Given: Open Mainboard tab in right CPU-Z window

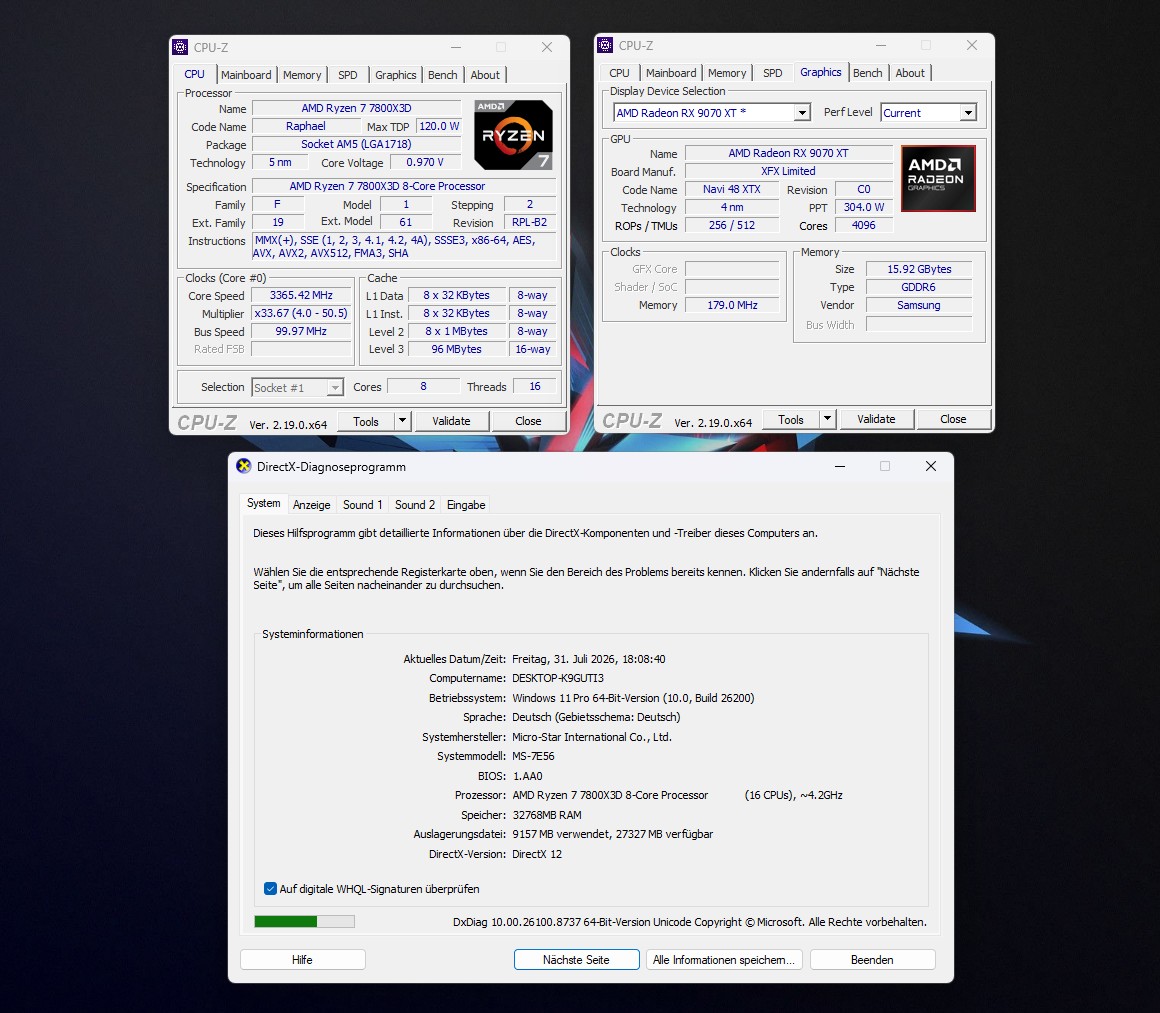Looking at the screenshot, I should [671, 73].
